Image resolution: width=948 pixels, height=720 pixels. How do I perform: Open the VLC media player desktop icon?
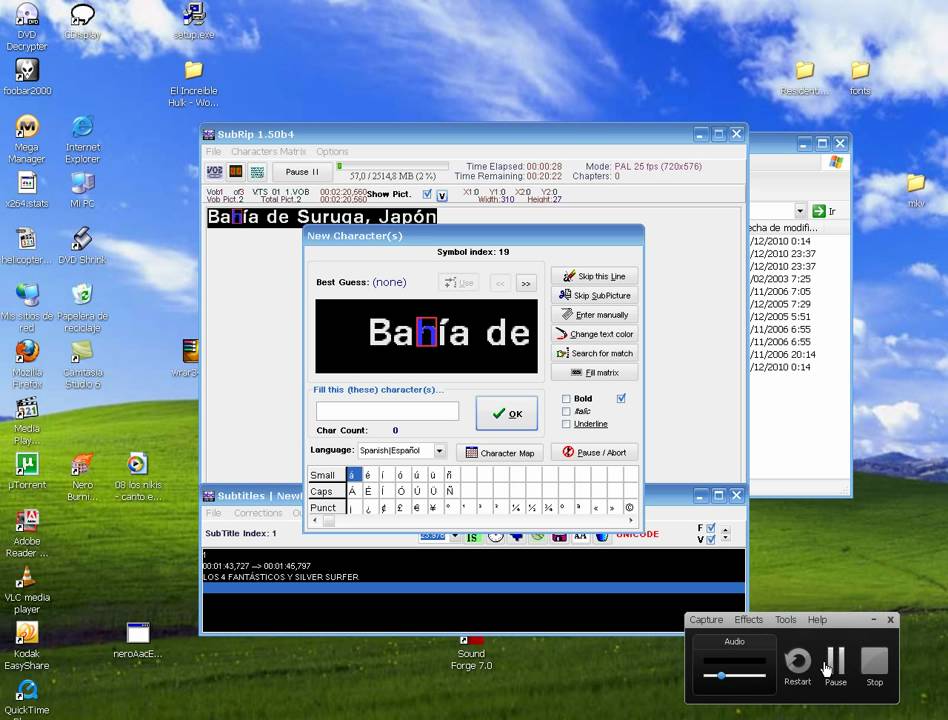[27, 590]
